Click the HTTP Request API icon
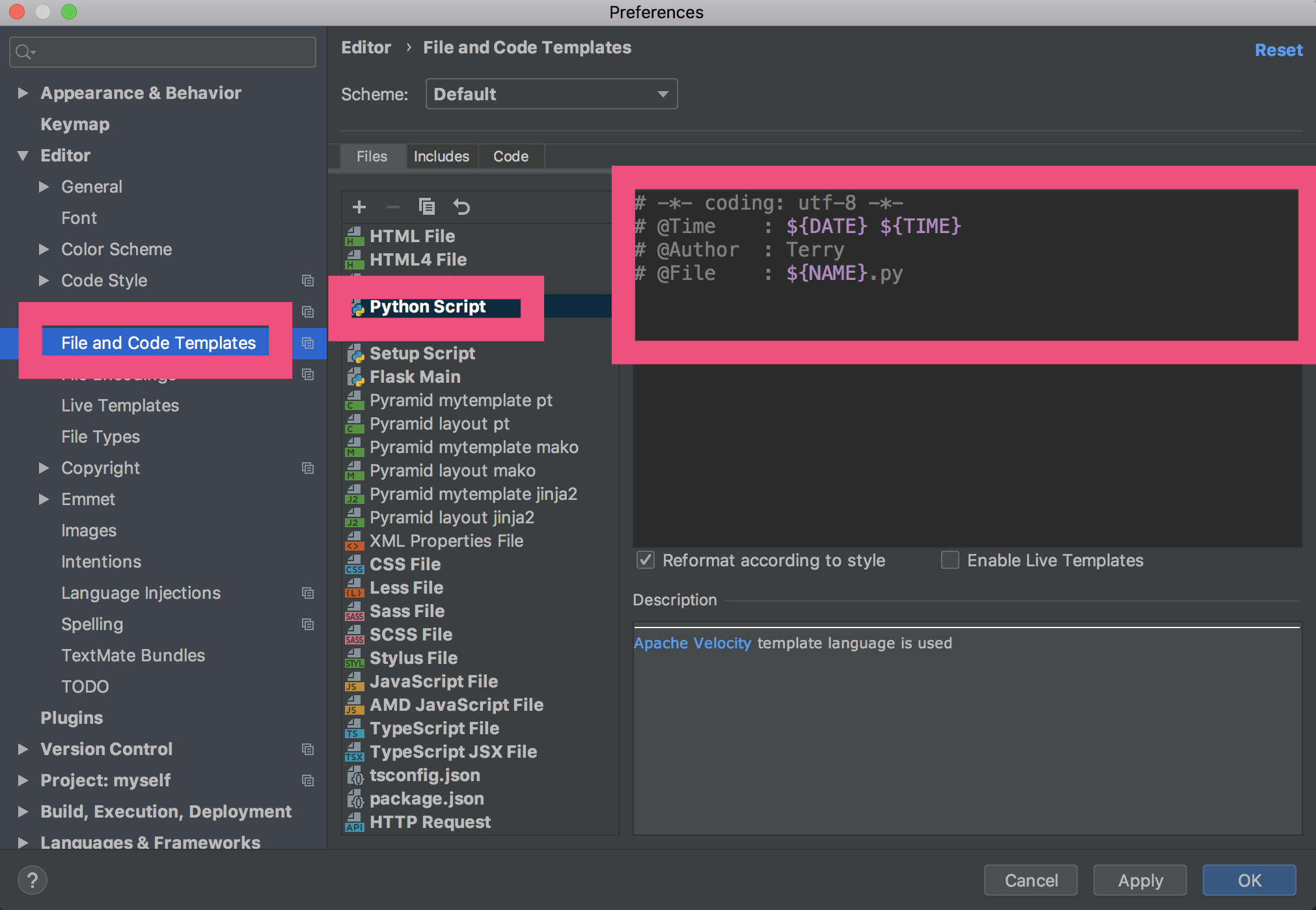Viewport: 1316px width, 910px height. [x=354, y=822]
